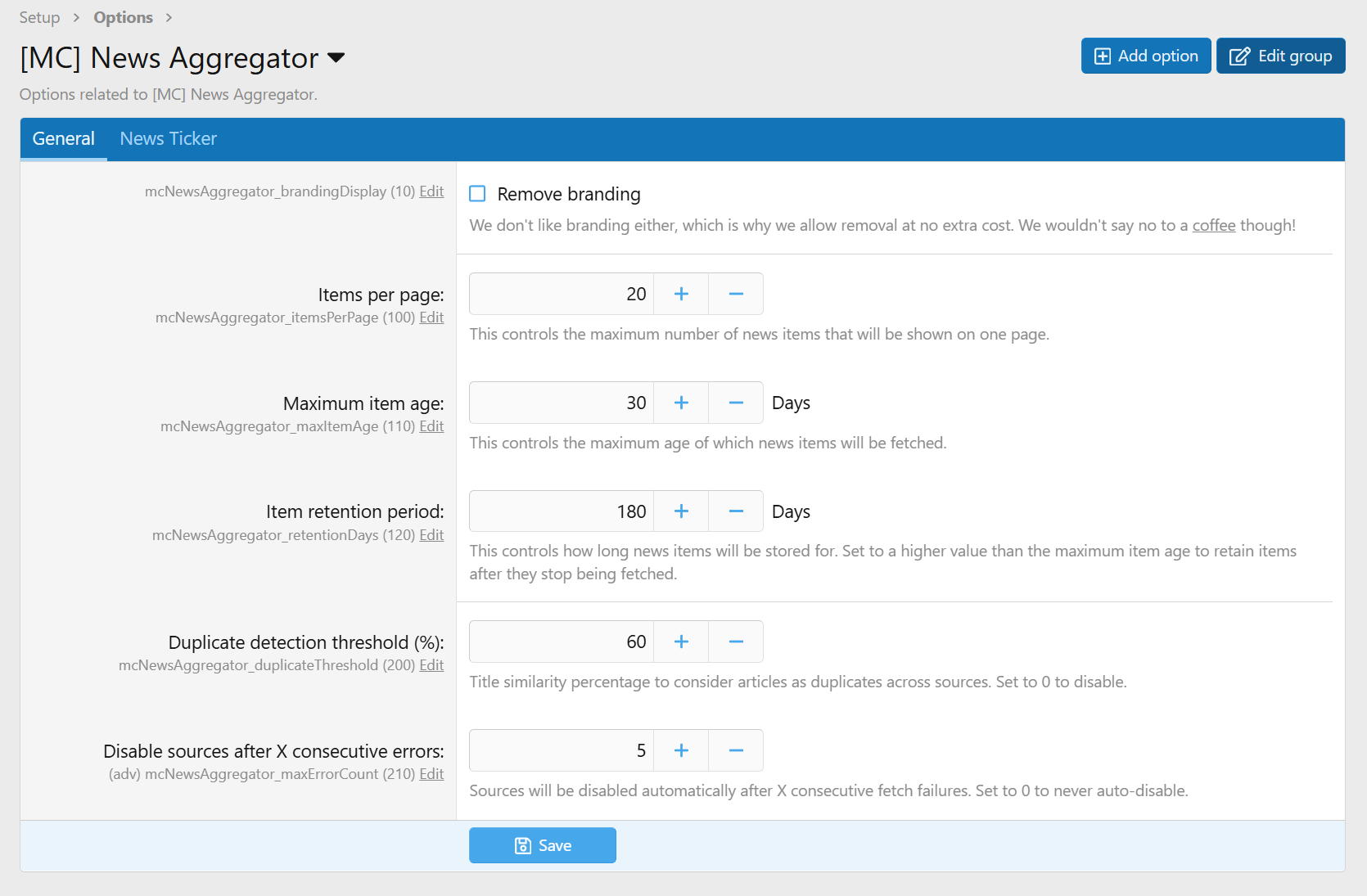Save the options form
This screenshot has width=1367, height=896.
[x=542, y=845]
